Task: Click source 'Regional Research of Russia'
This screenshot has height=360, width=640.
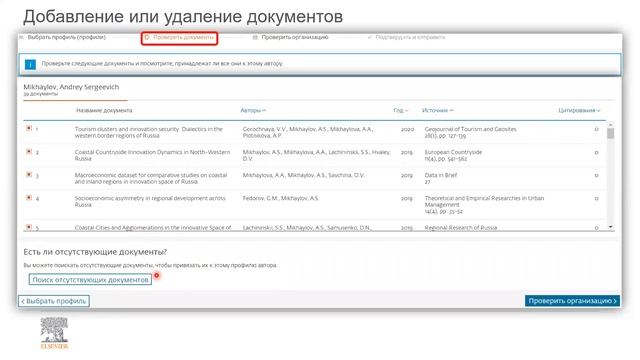Action: click(x=461, y=227)
